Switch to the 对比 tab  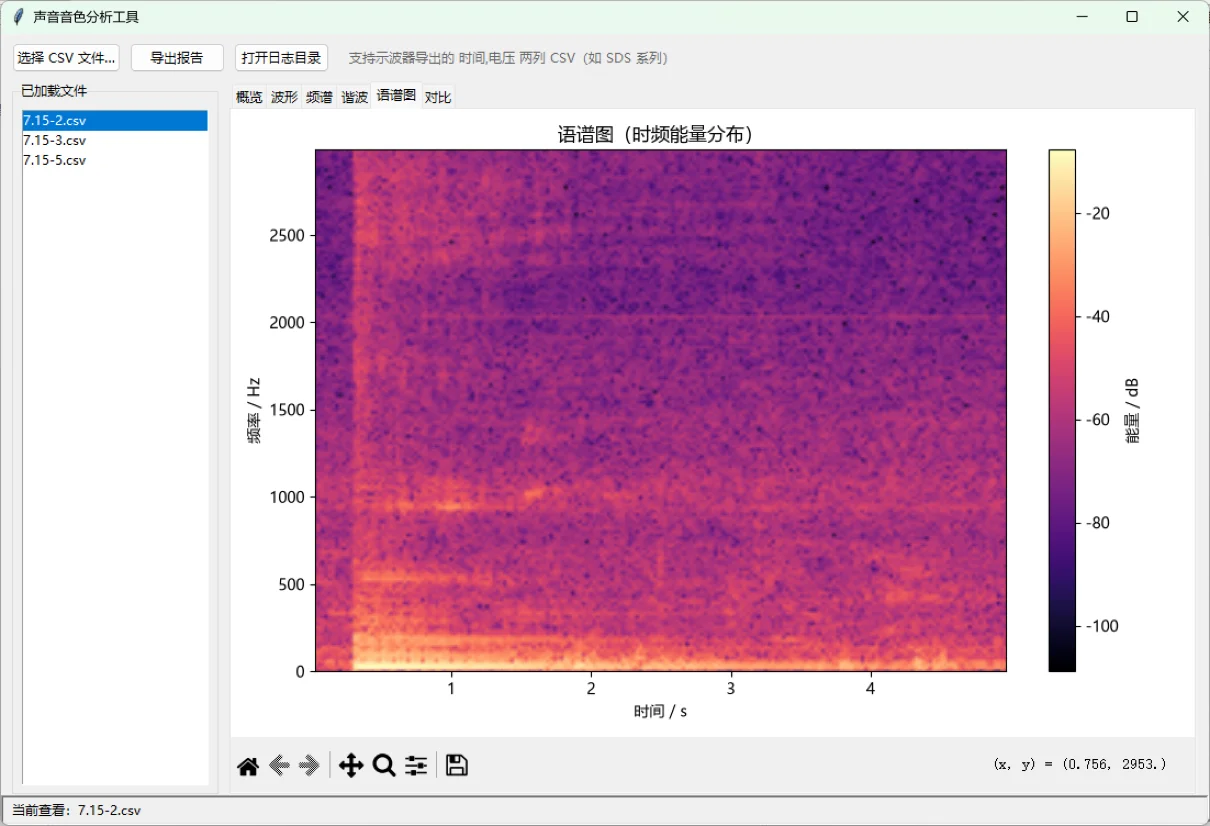click(x=438, y=97)
